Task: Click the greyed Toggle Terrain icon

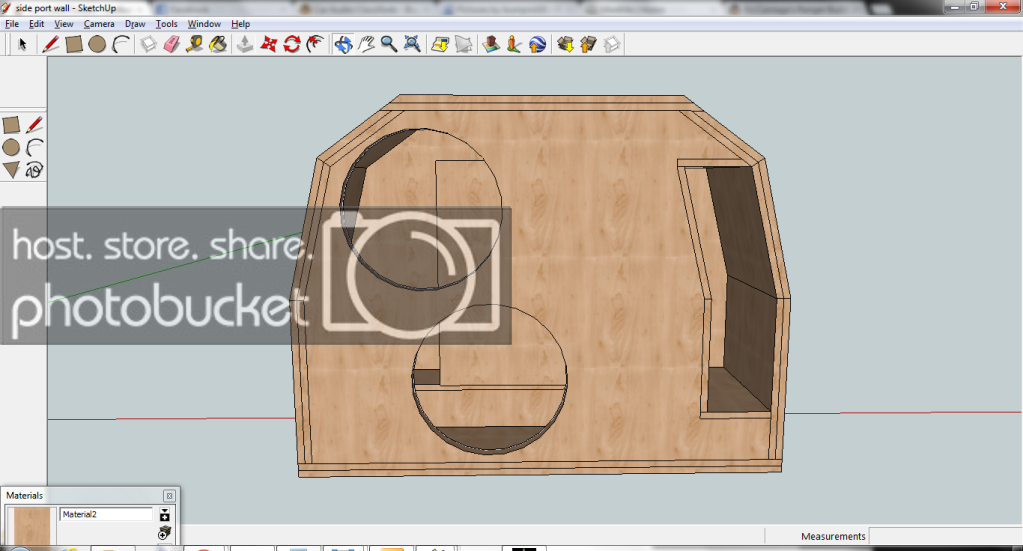Action: (x=463, y=44)
